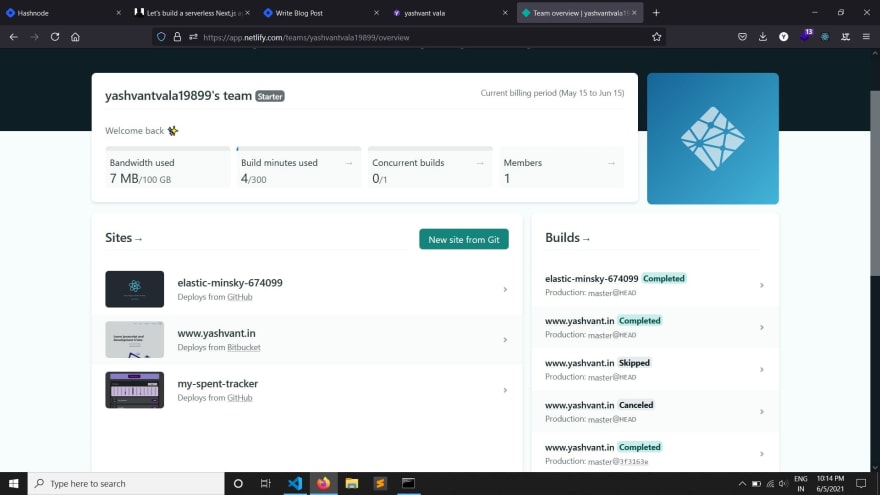The image size is (880, 495).
Task: Open www.yashvant.in Canceled build chevron
Action: [762, 411]
